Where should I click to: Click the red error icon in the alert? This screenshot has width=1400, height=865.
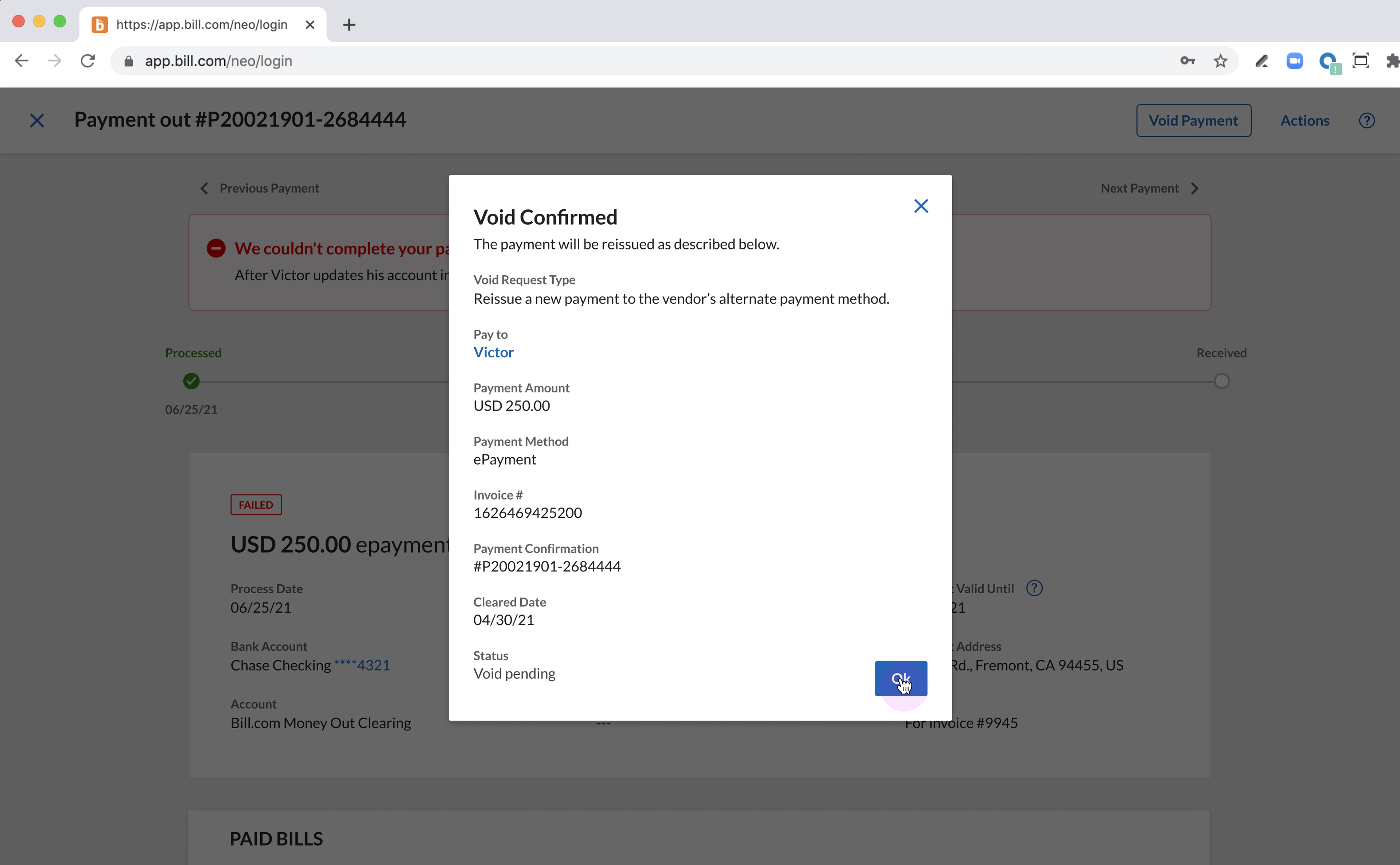pyautogui.click(x=216, y=248)
